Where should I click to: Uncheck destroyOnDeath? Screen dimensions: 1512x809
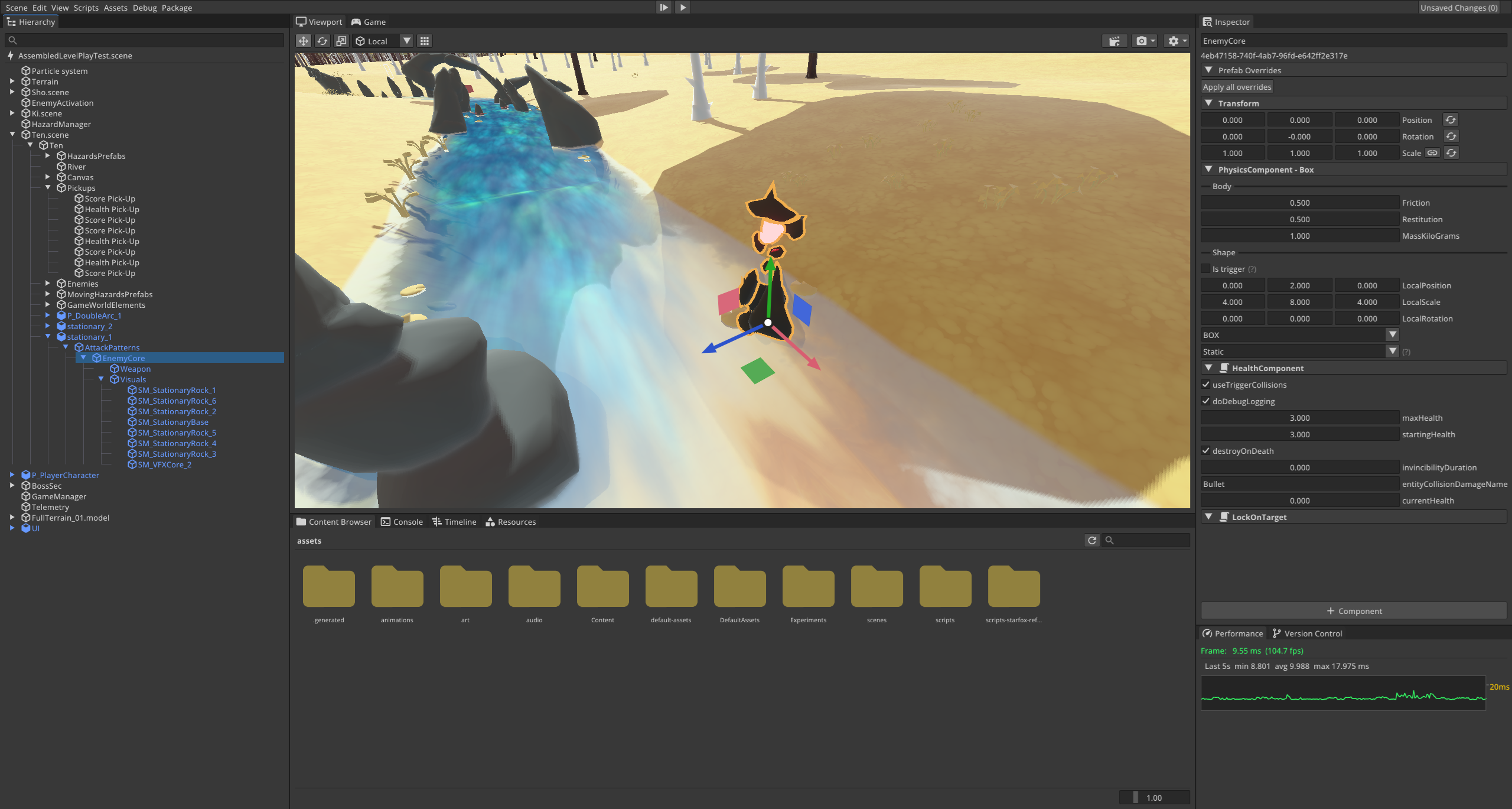point(1205,451)
